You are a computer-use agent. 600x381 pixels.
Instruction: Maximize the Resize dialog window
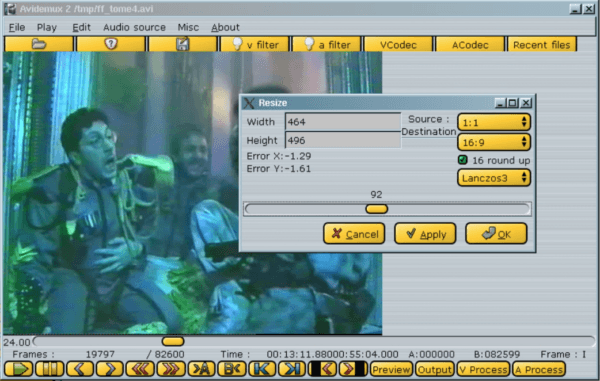512,103
